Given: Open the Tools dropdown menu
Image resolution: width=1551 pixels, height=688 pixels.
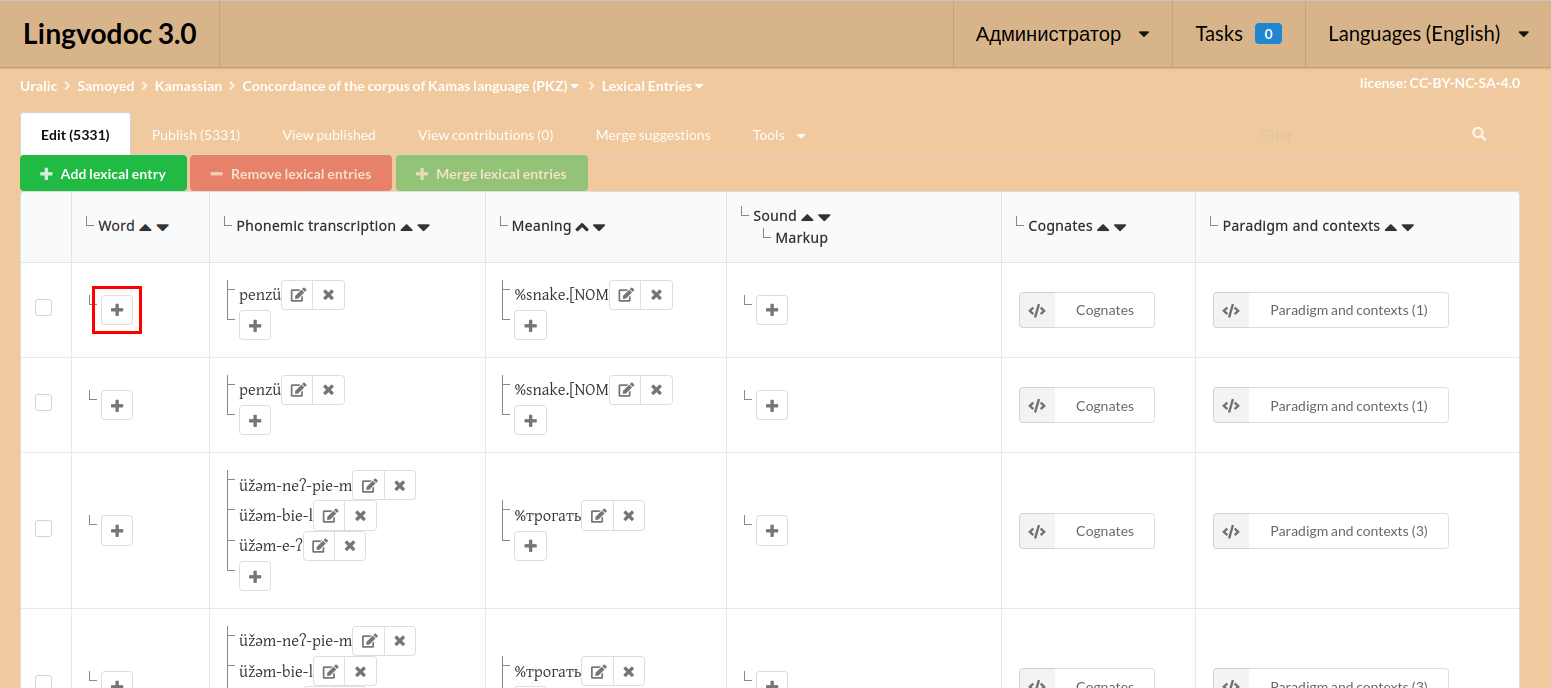Looking at the screenshot, I should (778, 134).
